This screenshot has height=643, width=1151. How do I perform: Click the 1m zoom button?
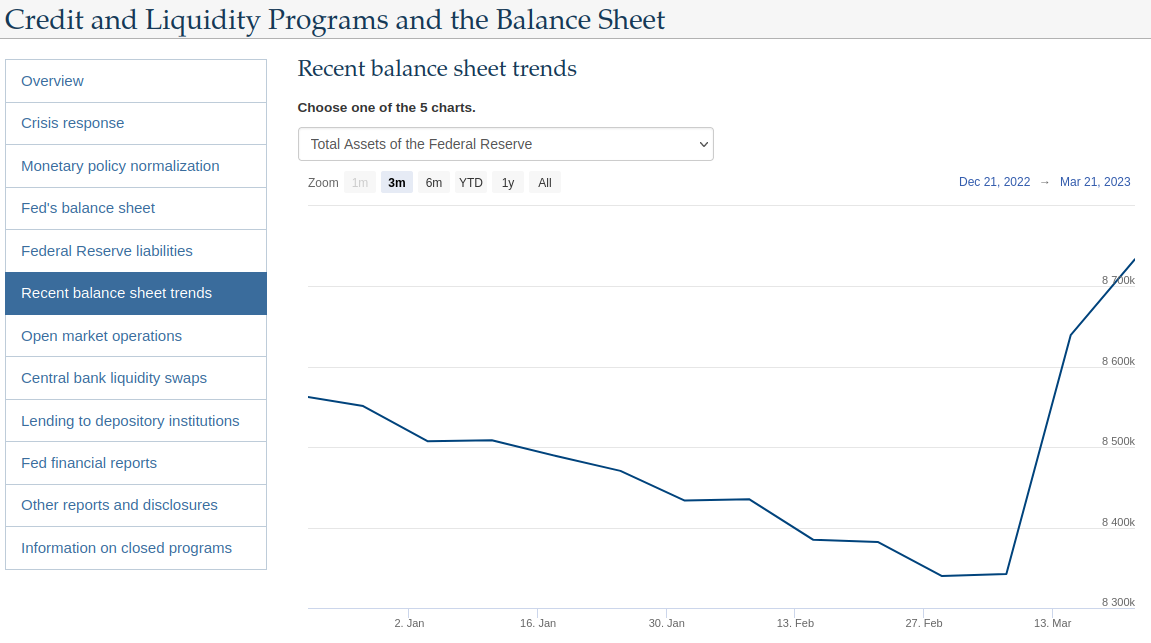360,183
